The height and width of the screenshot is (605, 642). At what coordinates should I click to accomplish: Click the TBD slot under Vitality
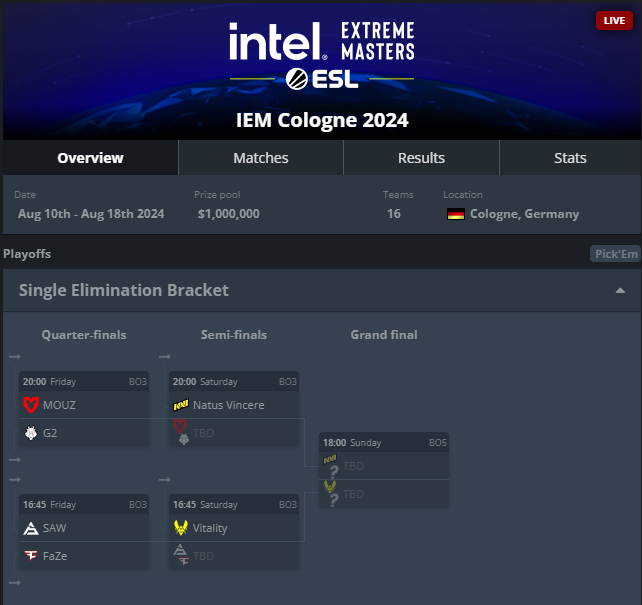coord(234,556)
